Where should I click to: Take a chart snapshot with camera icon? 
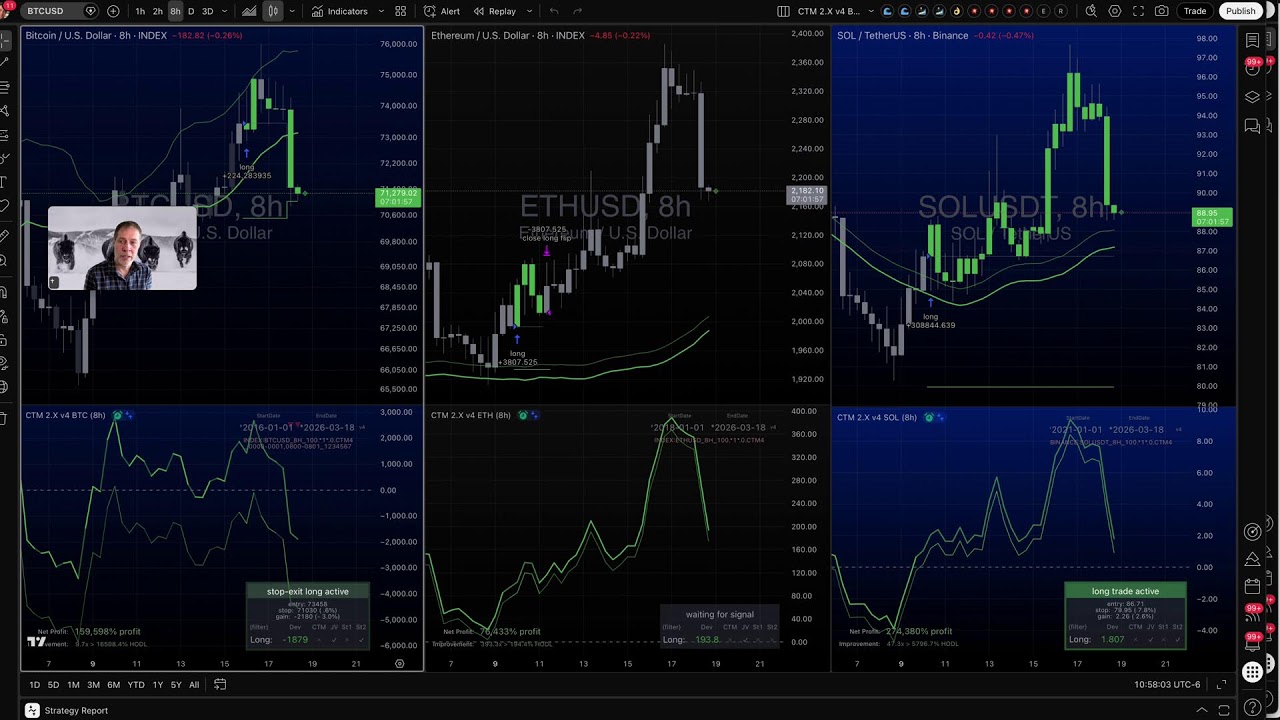pos(1162,11)
